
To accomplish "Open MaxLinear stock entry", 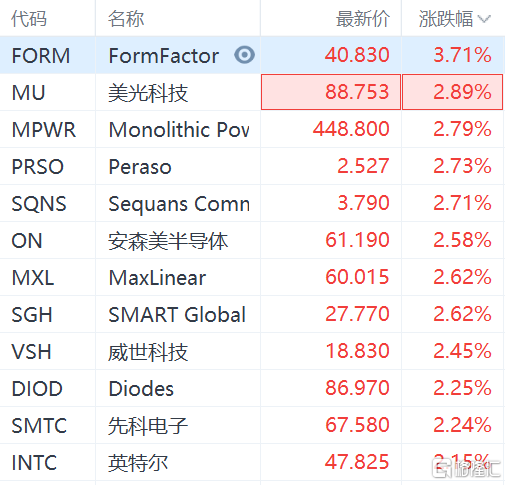I will pos(157,278).
